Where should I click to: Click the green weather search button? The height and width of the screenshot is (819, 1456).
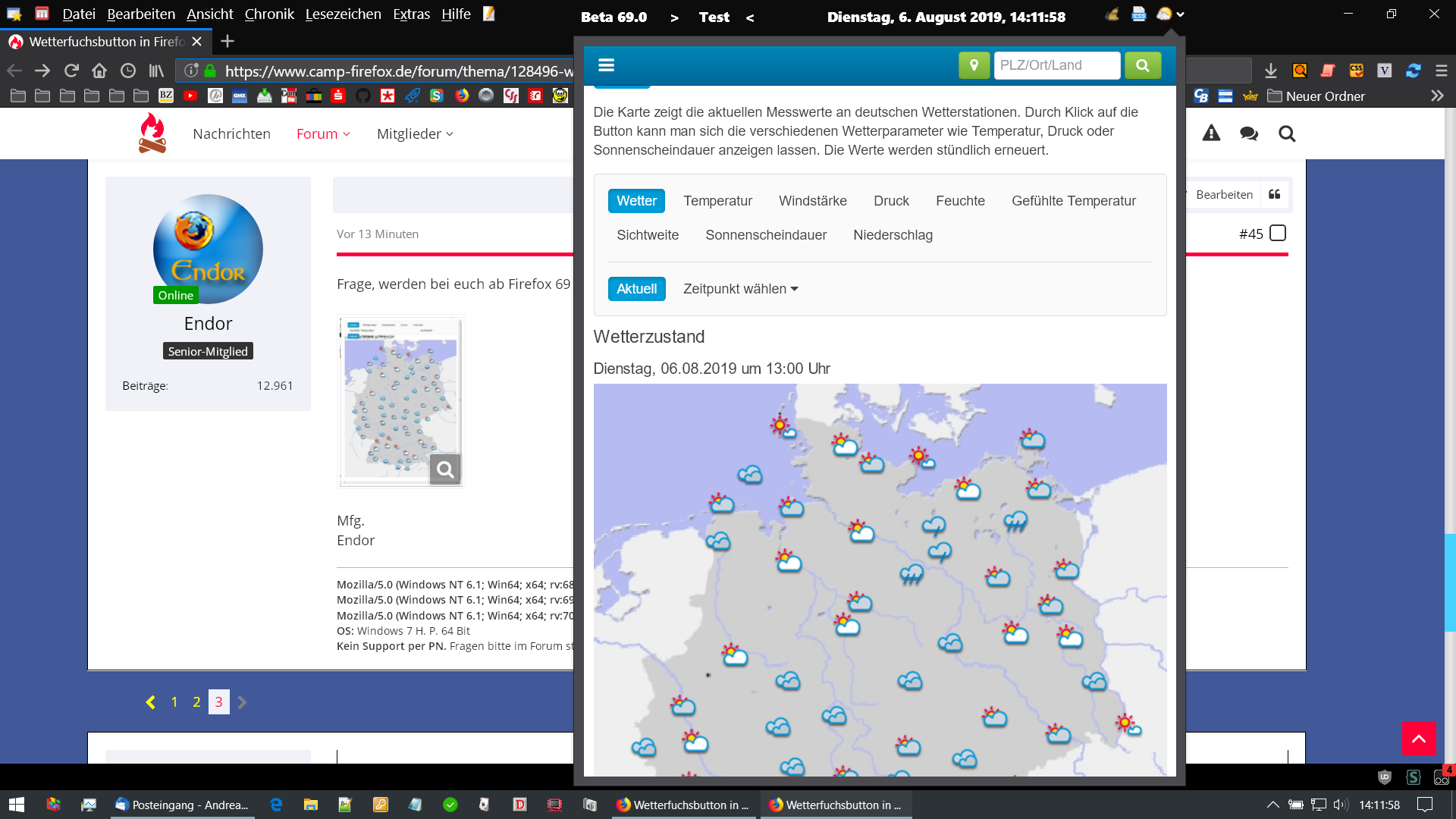pyautogui.click(x=1142, y=65)
